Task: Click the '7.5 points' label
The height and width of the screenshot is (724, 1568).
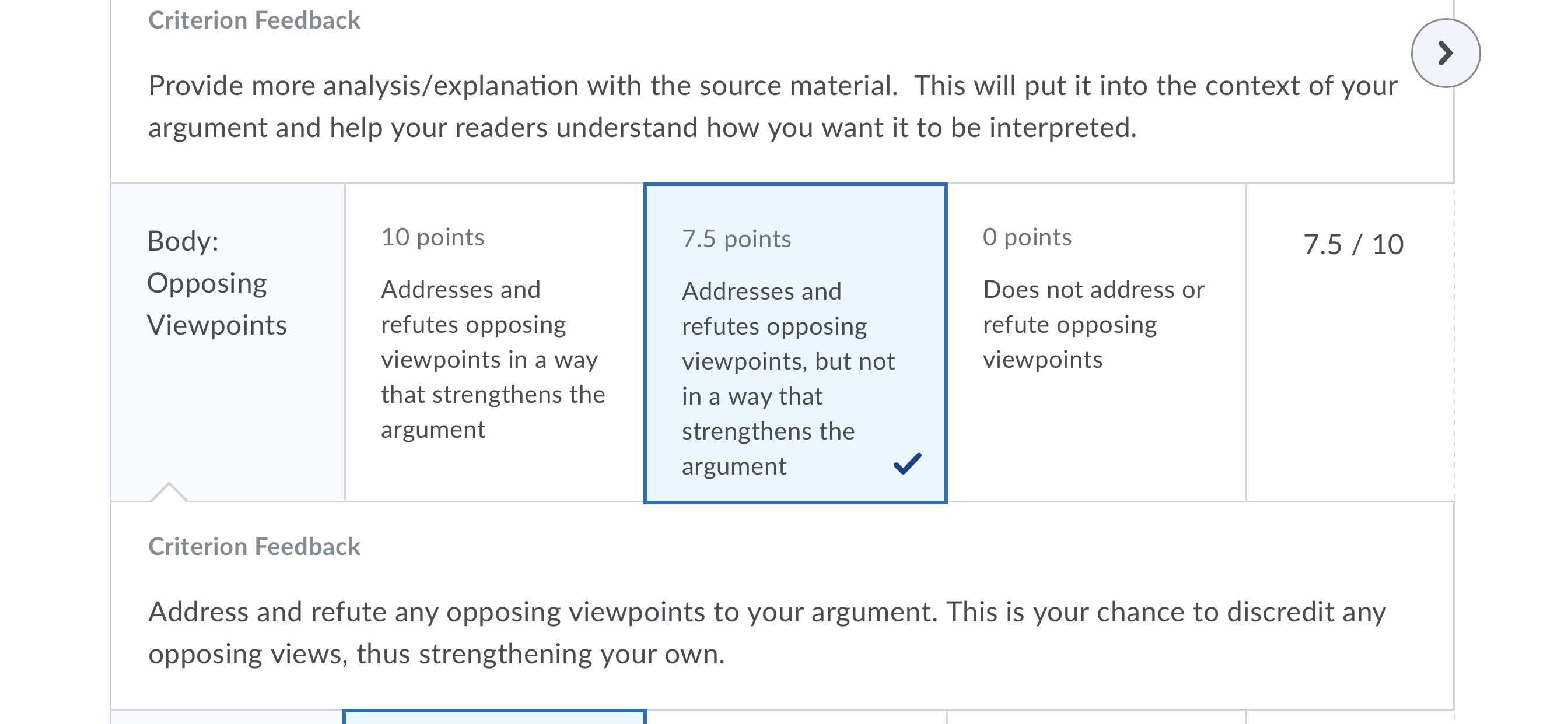Action: pos(737,238)
